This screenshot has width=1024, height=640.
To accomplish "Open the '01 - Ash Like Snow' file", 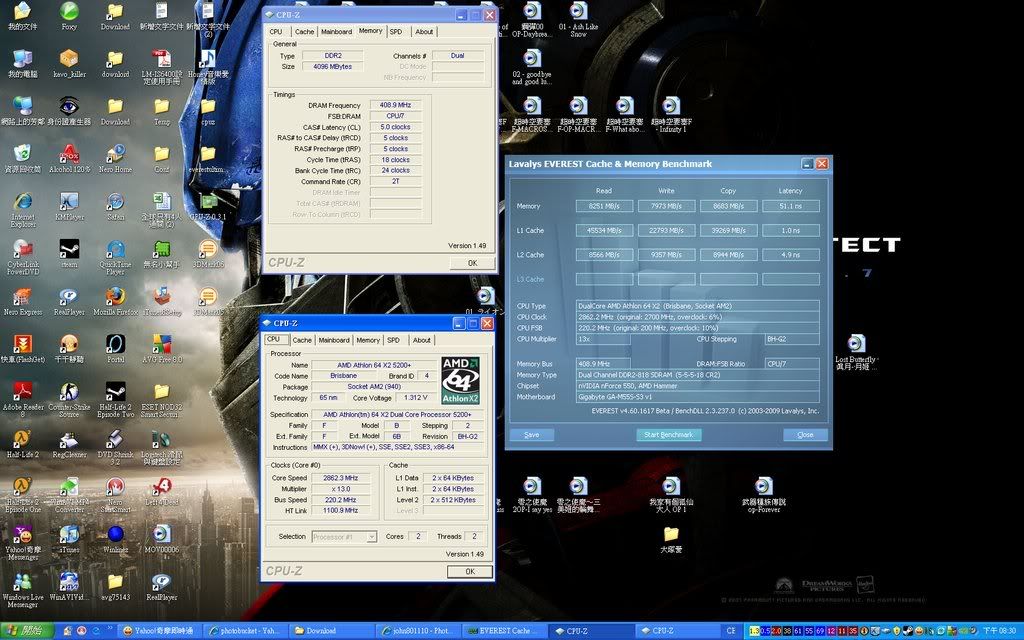I will click(x=578, y=20).
